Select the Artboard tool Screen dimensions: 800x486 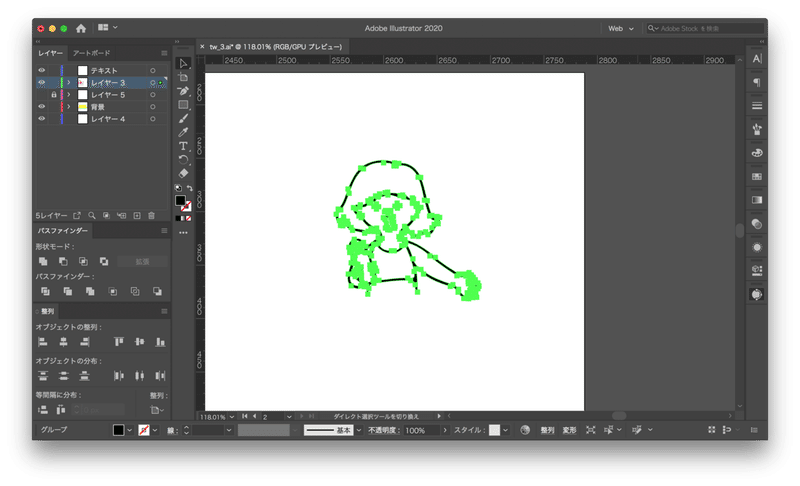pyautogui.click(x=183, y=77)
